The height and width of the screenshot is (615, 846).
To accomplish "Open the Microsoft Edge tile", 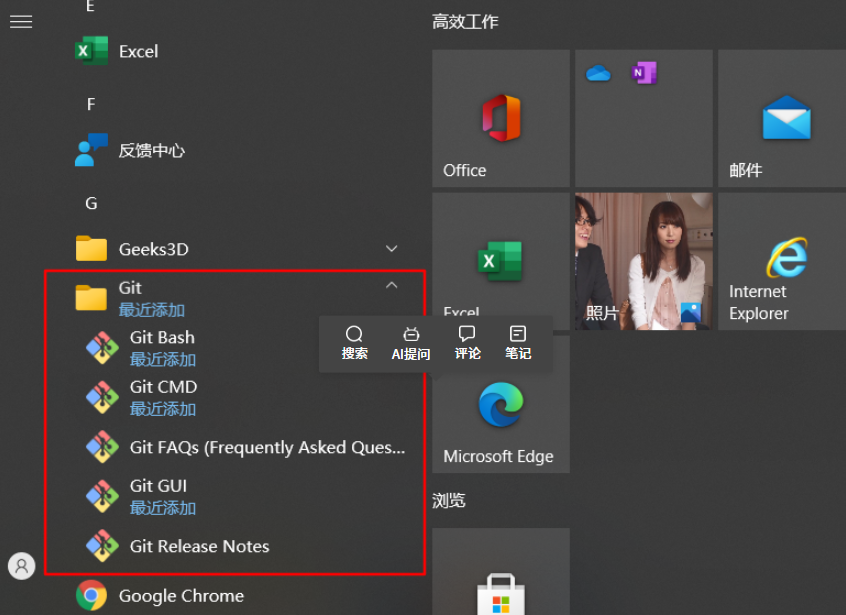I will (501, 404).
